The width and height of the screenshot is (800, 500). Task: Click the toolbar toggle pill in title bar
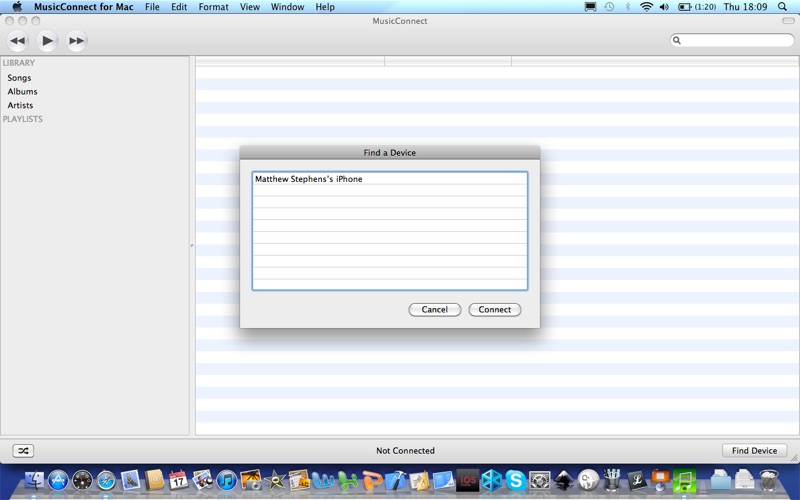pos(788,21)
